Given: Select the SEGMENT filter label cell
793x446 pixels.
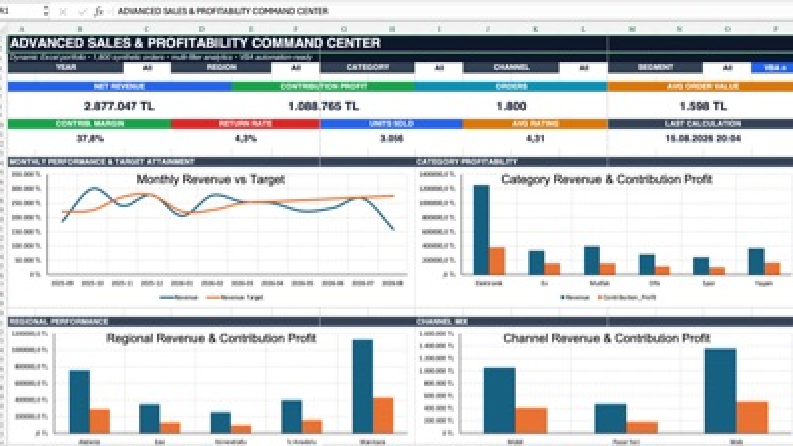Looking at the screenshot, I should (x=655, y=68).
